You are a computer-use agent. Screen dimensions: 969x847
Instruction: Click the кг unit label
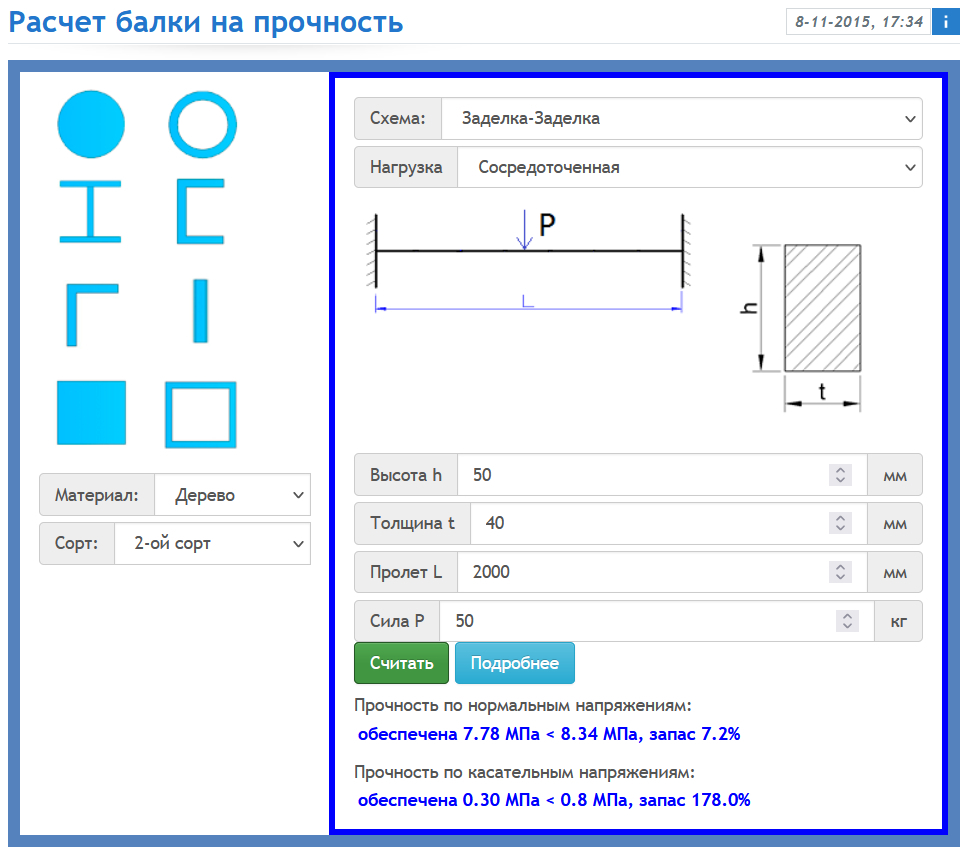899,621
